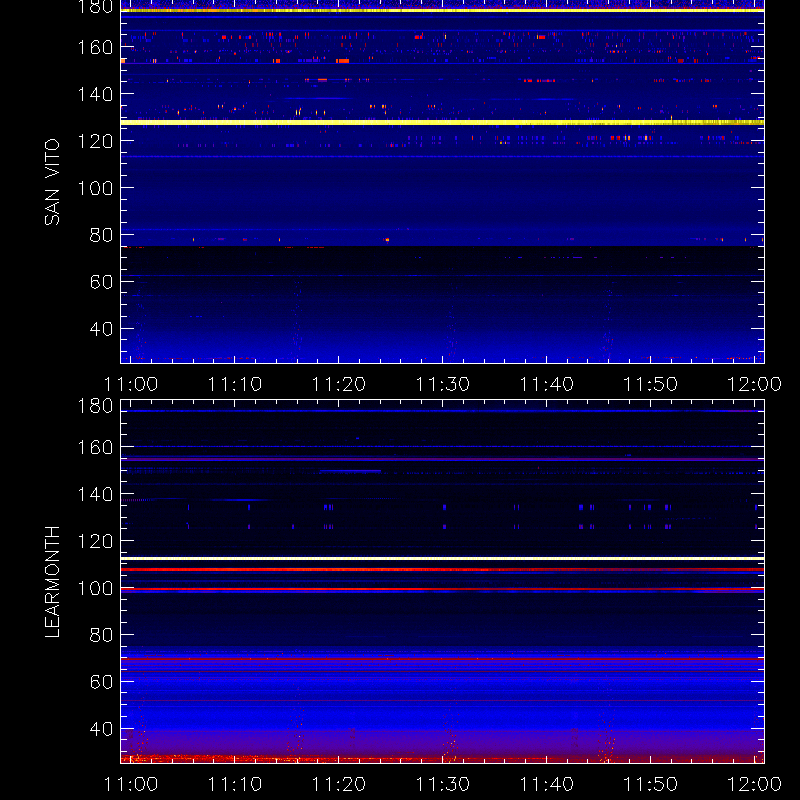Select the 60 tick label on SAN VITO axis
Image resolution: width=800 pixels, height=800 pixels.
pos(101,282)
